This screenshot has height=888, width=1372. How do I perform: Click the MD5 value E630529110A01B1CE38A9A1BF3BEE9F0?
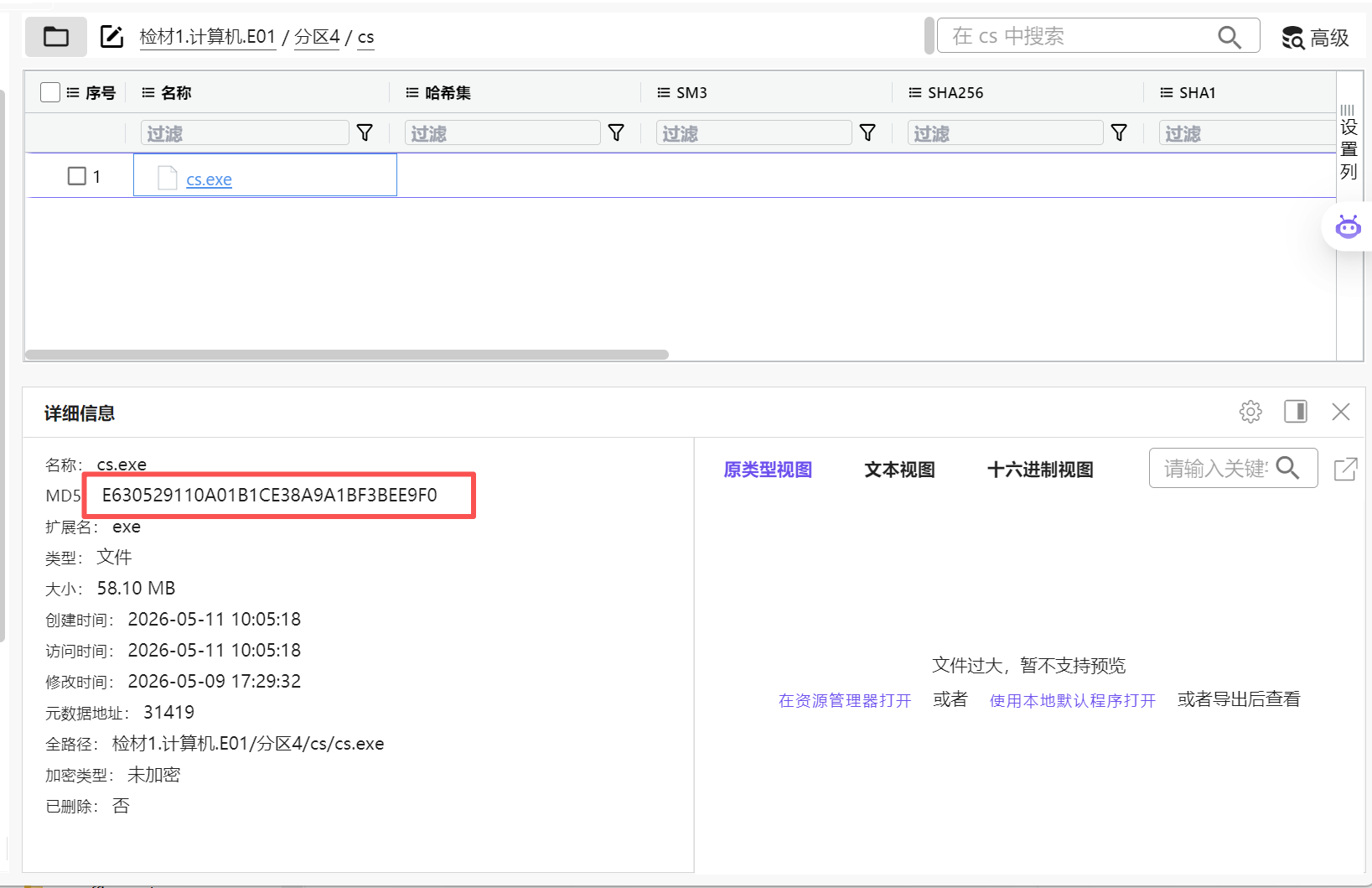[x=269, y=496]
